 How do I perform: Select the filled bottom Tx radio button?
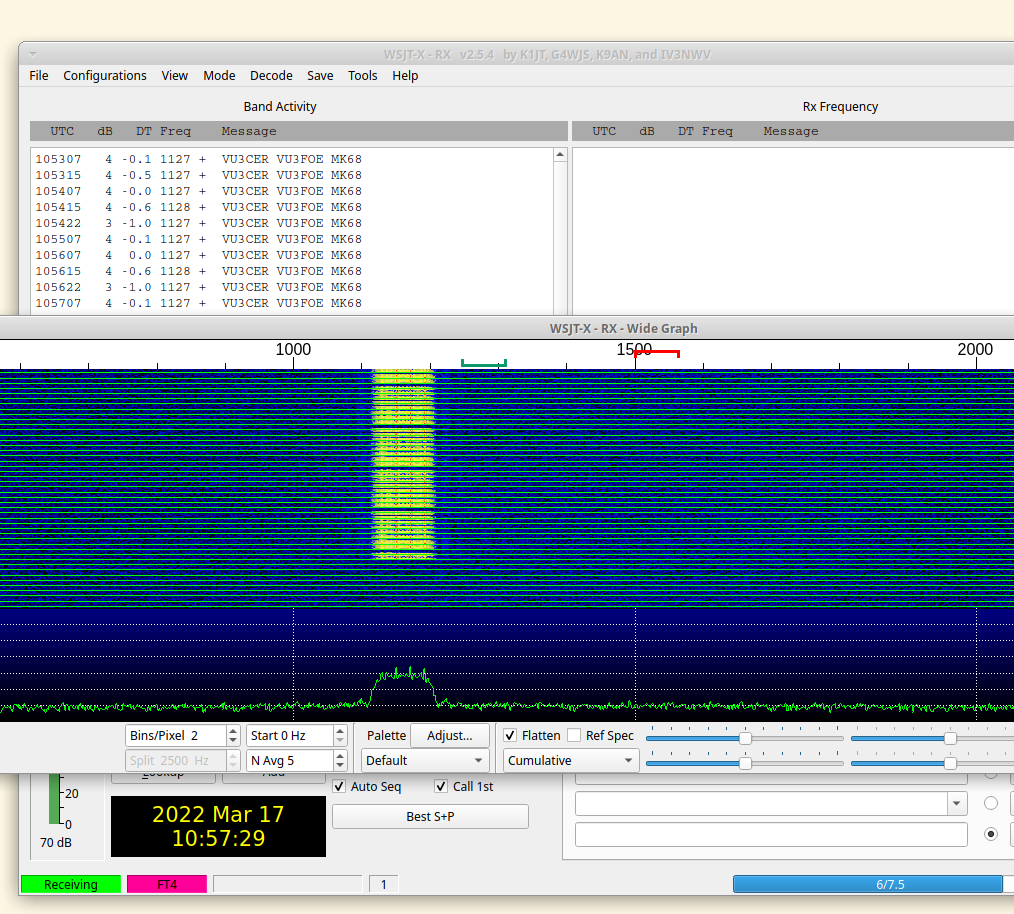coord(990,834)
